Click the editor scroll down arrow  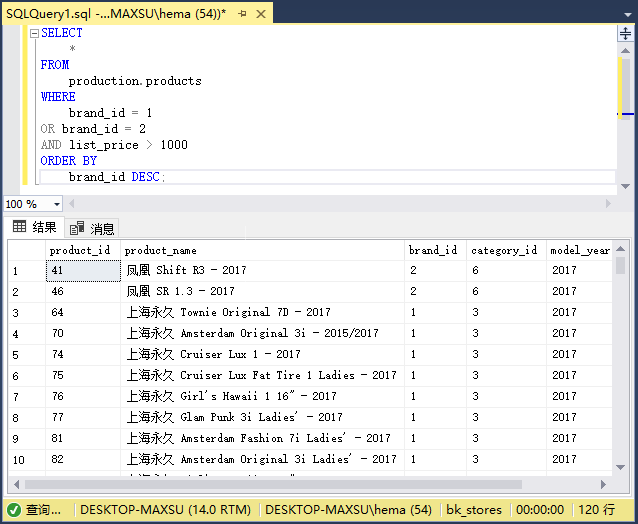click(625, 186)
